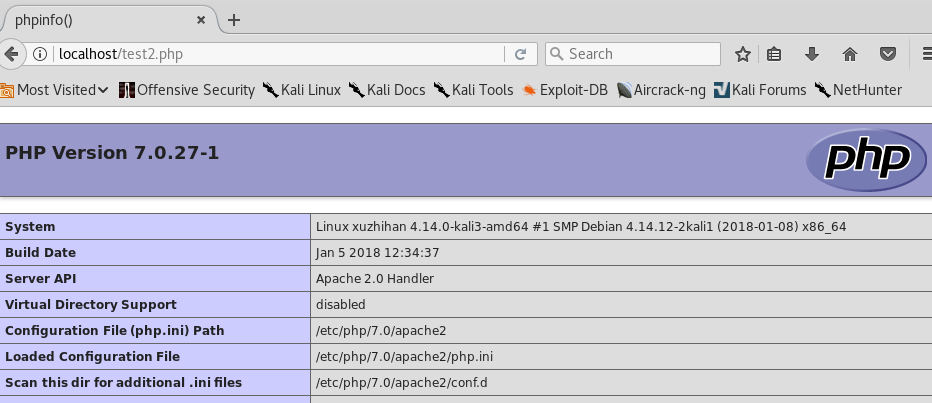Screen dimensions: 932x403
Task: Expand the Most Visited bookmarks dropdown
Action: tap(54, 90)
